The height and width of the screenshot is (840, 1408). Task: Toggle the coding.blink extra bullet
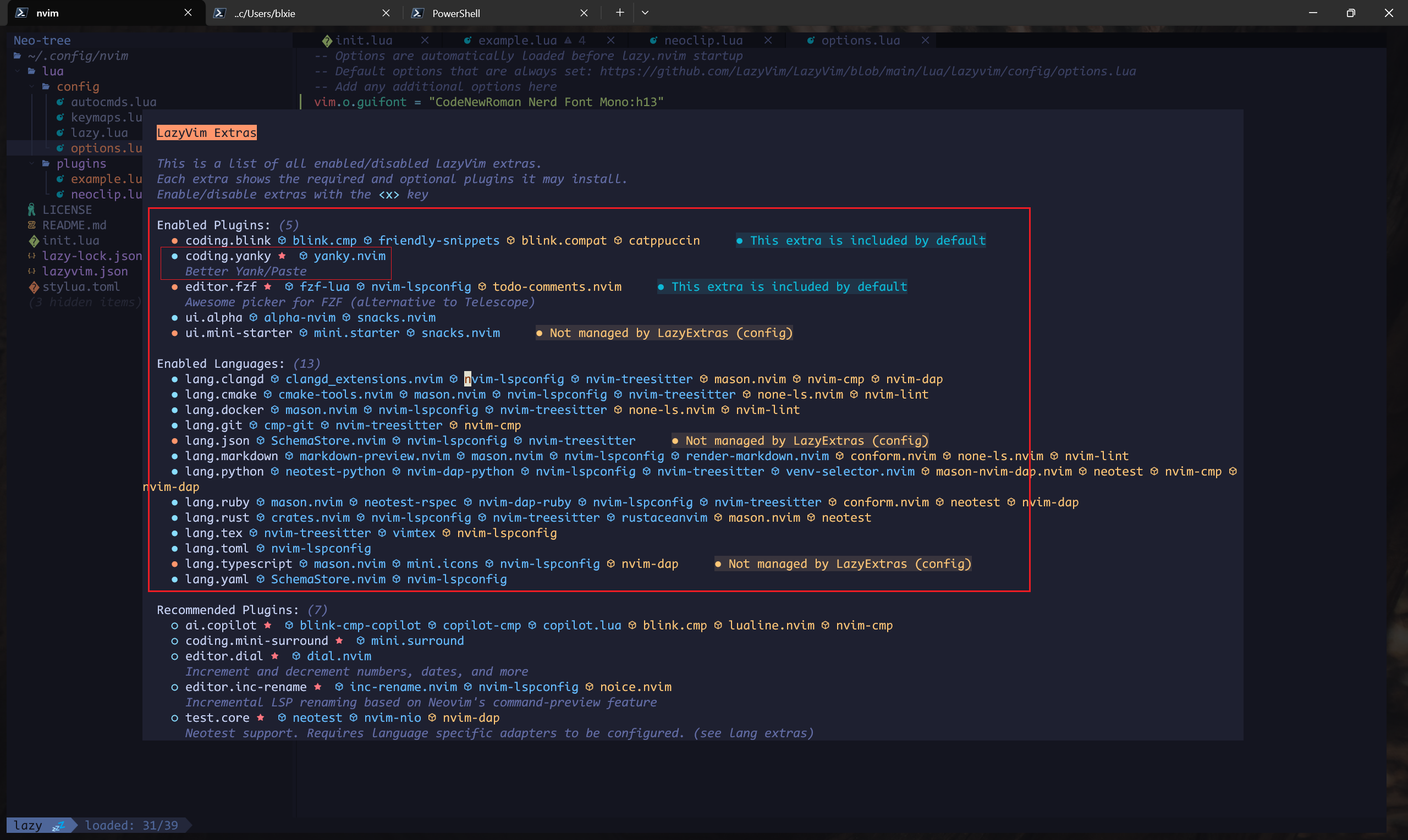(x=174, y=241)
